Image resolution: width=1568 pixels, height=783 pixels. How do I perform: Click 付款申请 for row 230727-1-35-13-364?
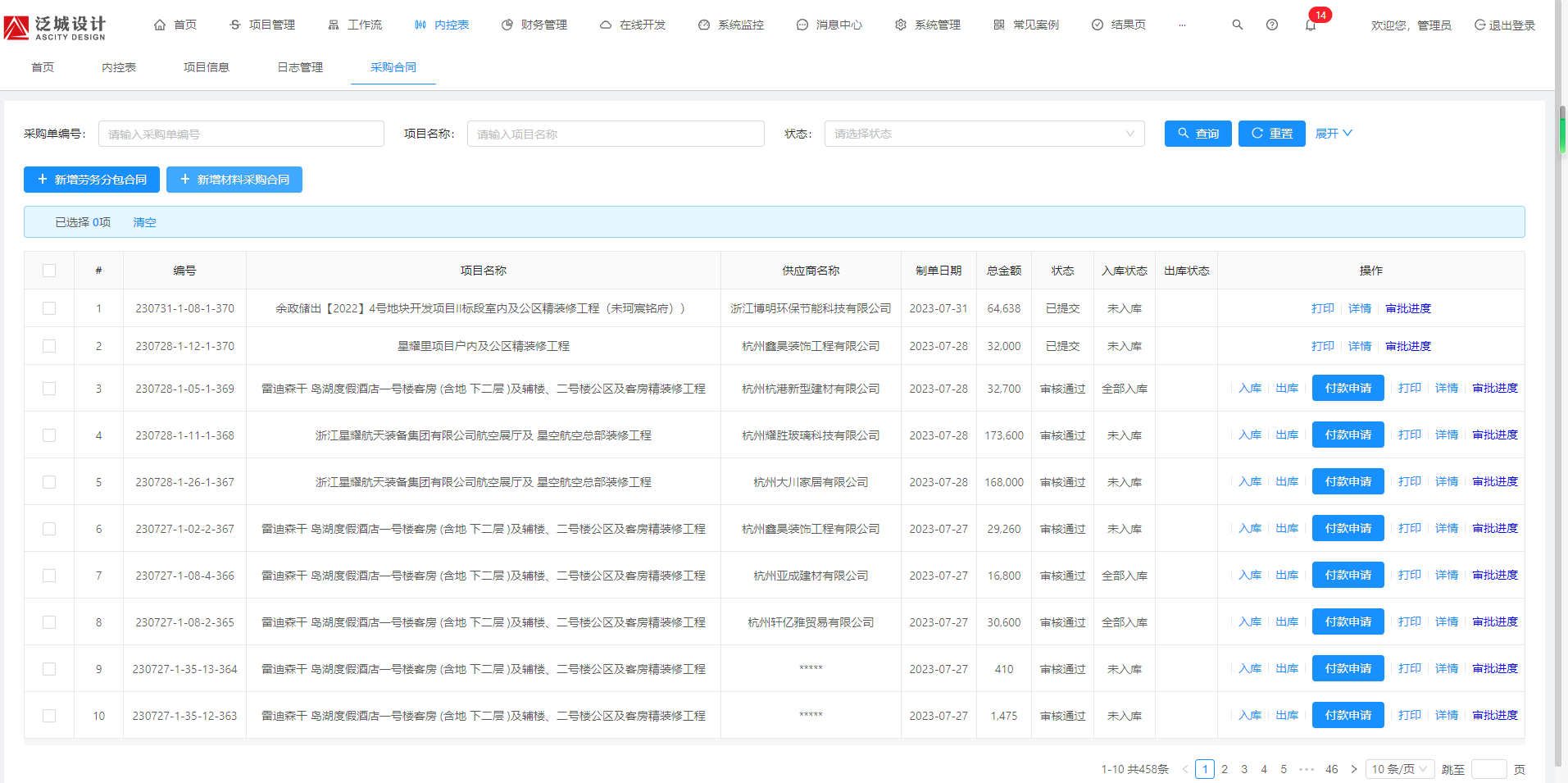pyautogui.click(x=1348, y=668)
